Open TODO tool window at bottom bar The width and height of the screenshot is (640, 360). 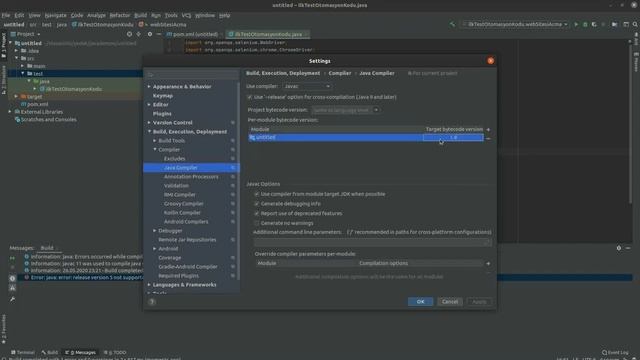point(115,352)
